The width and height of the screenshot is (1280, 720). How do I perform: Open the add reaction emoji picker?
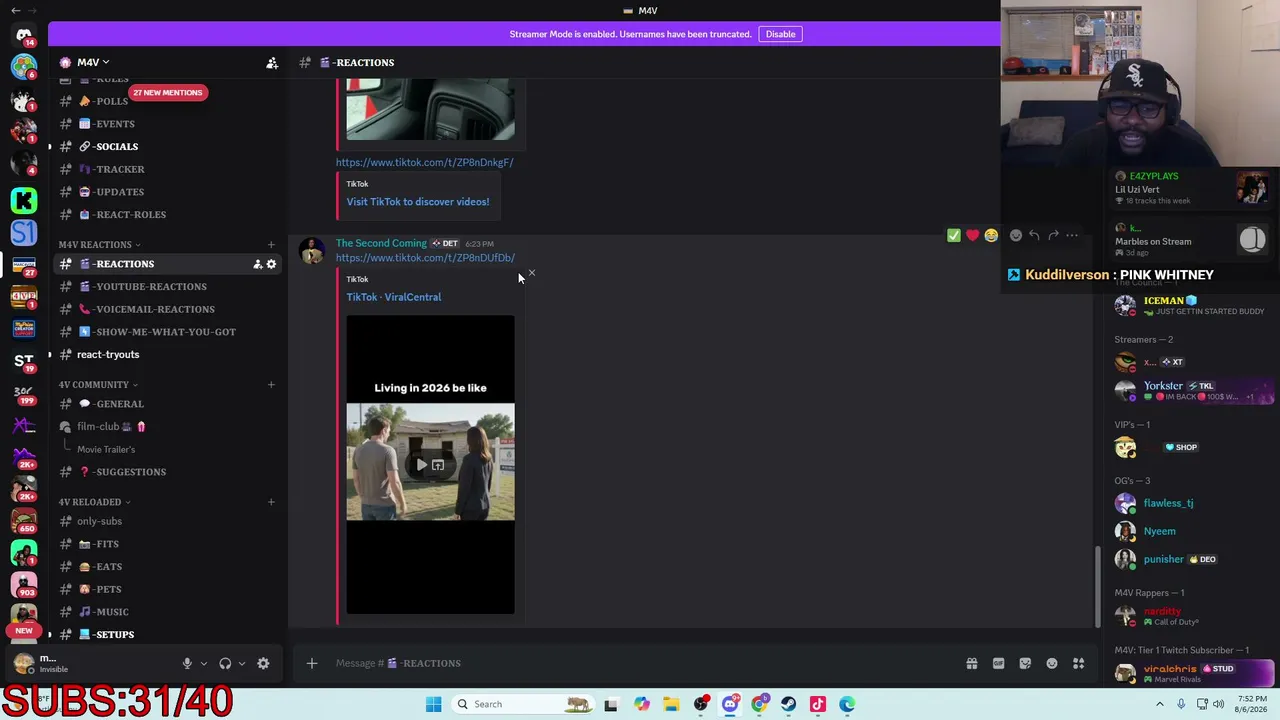(x=1016, y=236)
